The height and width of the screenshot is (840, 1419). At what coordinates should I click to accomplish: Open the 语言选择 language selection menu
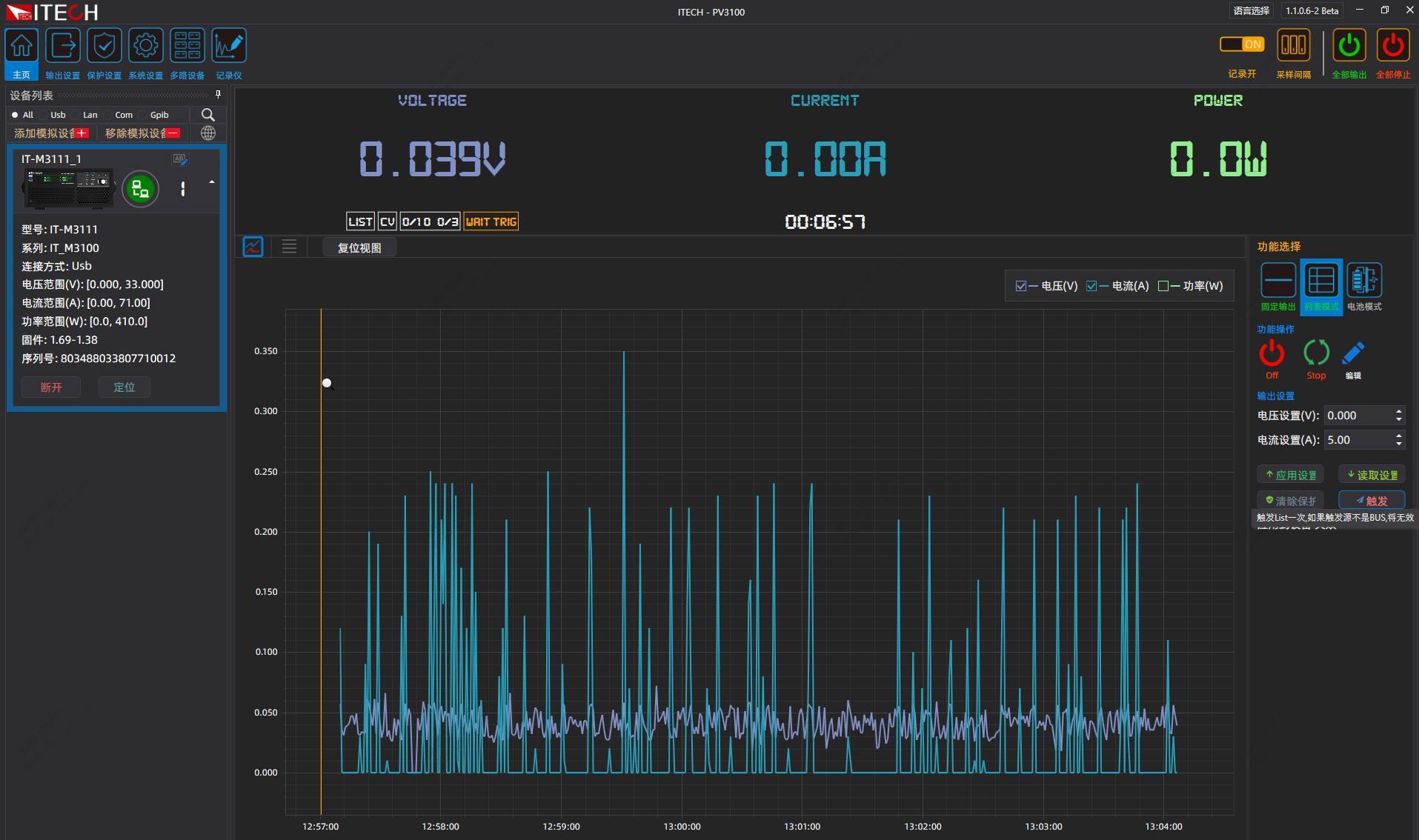[1252, 10]
